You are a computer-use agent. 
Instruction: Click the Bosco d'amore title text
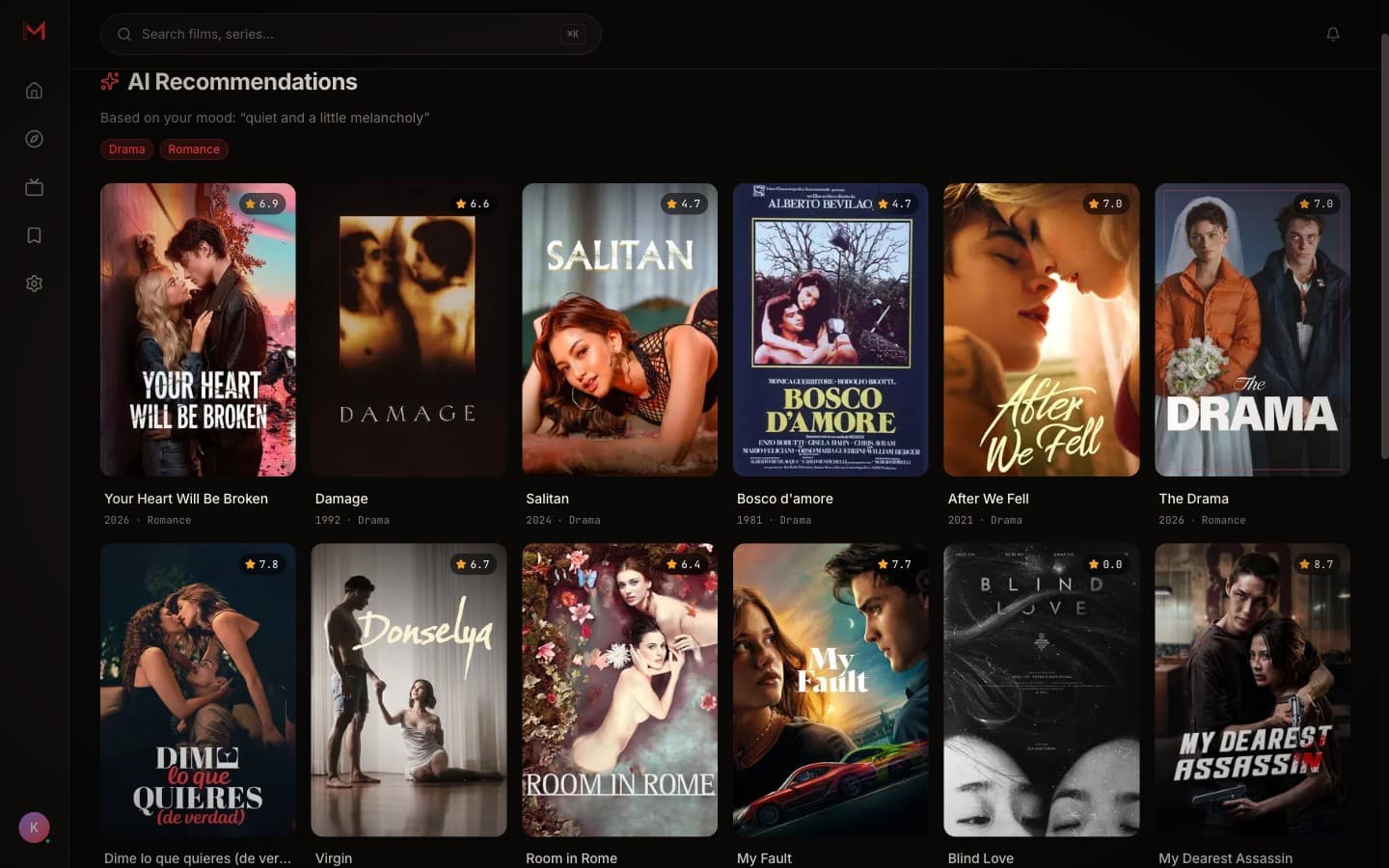tap(784, 499)
